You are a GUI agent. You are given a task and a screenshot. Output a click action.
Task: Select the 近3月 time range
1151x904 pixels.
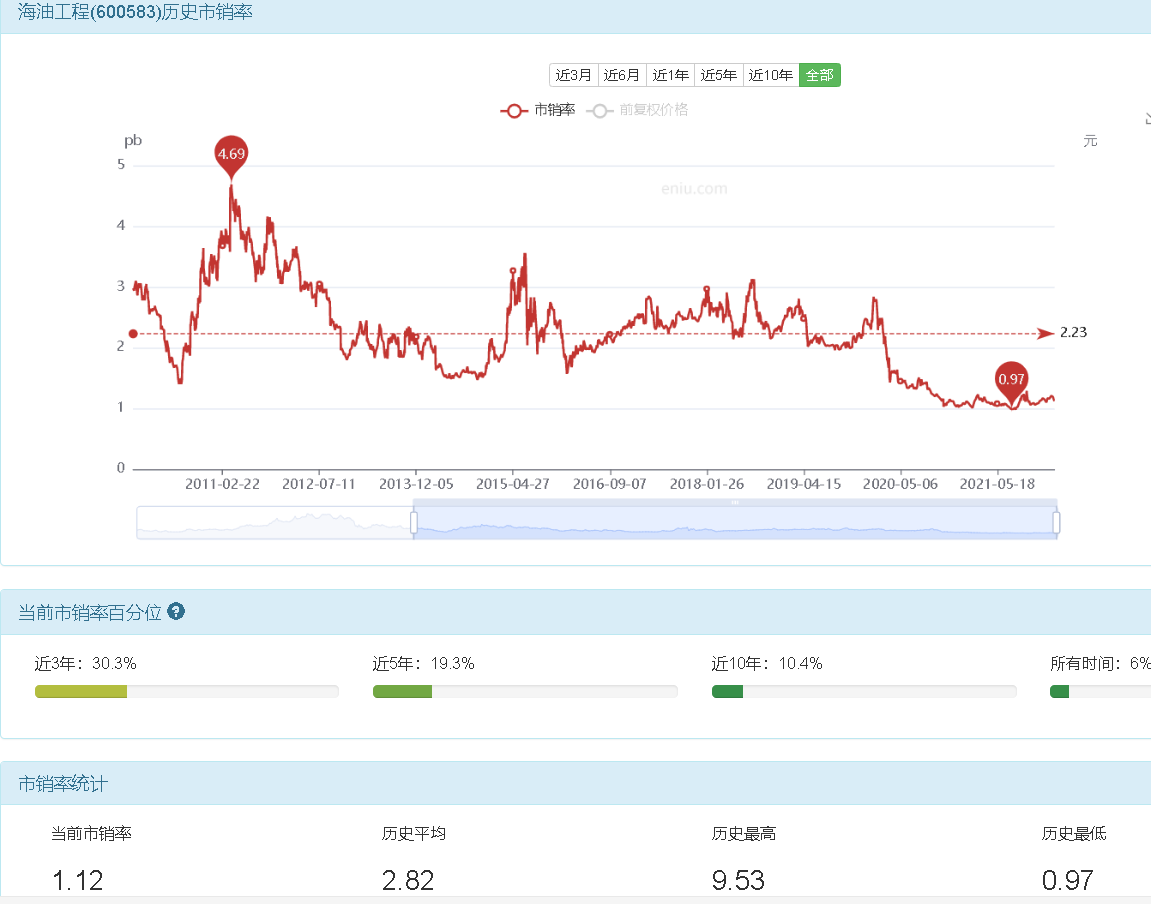(x=573, y=75)
